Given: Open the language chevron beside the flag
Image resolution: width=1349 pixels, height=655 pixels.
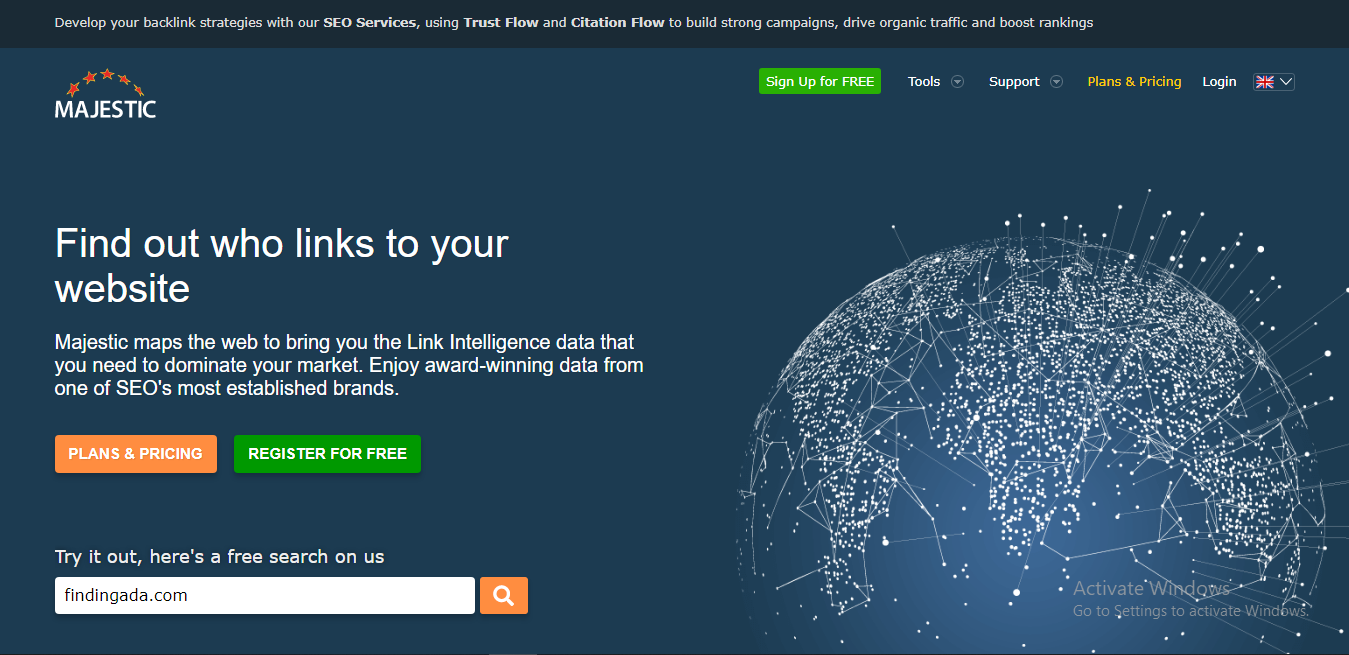Looking at the screenshot, I should [1285, 82].
